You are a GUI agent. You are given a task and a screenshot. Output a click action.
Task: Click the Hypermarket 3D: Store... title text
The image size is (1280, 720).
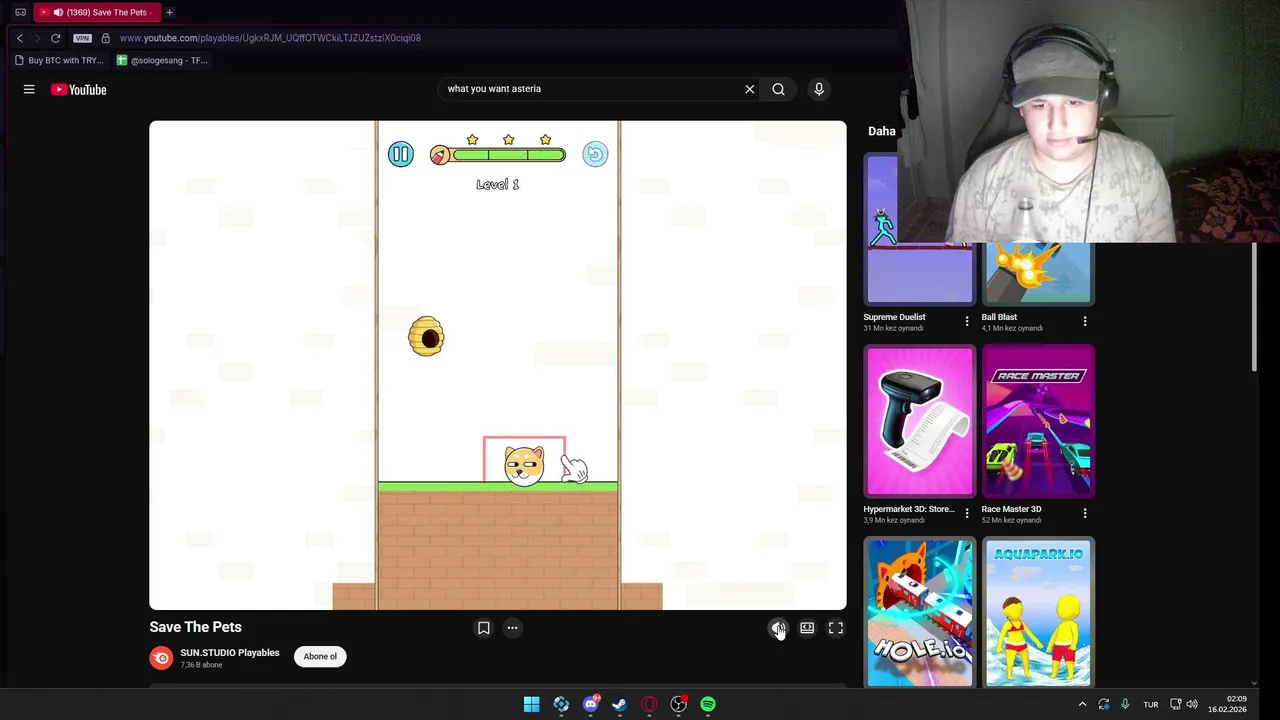pos(909,509)
